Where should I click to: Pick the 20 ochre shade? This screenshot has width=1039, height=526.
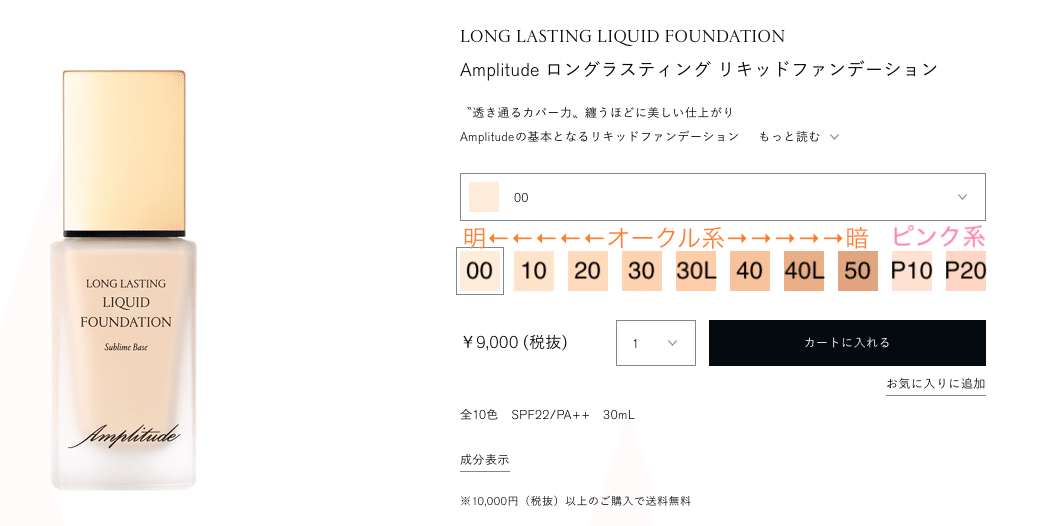pyautogui.click(x=588, y=271)
